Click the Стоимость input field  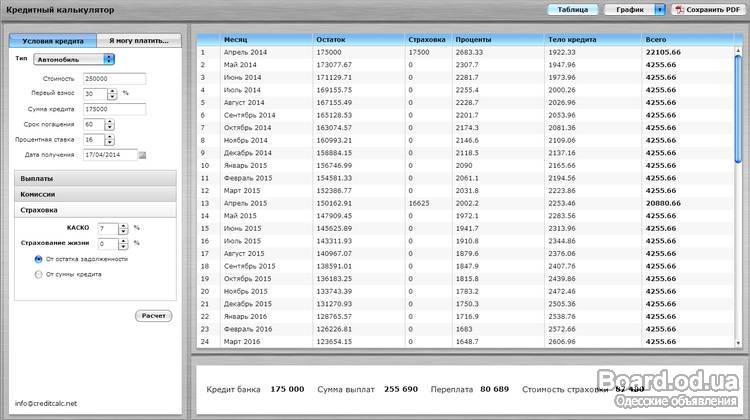coord(114,78)
